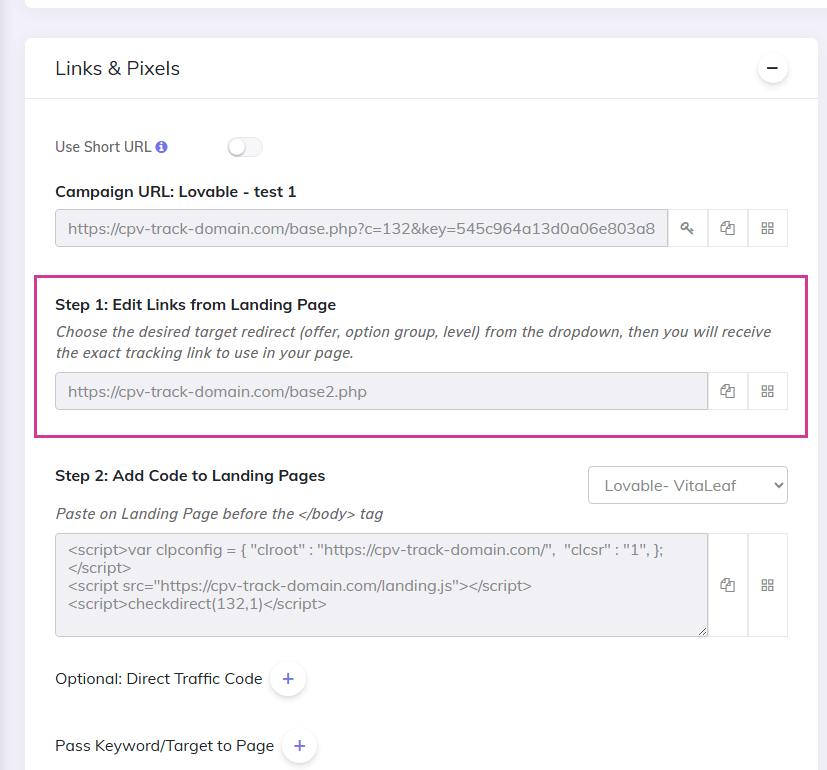Expand Optional: Direct Traffic Code section
The width and height of the screenshot is (827, 770).
(288, 679)
